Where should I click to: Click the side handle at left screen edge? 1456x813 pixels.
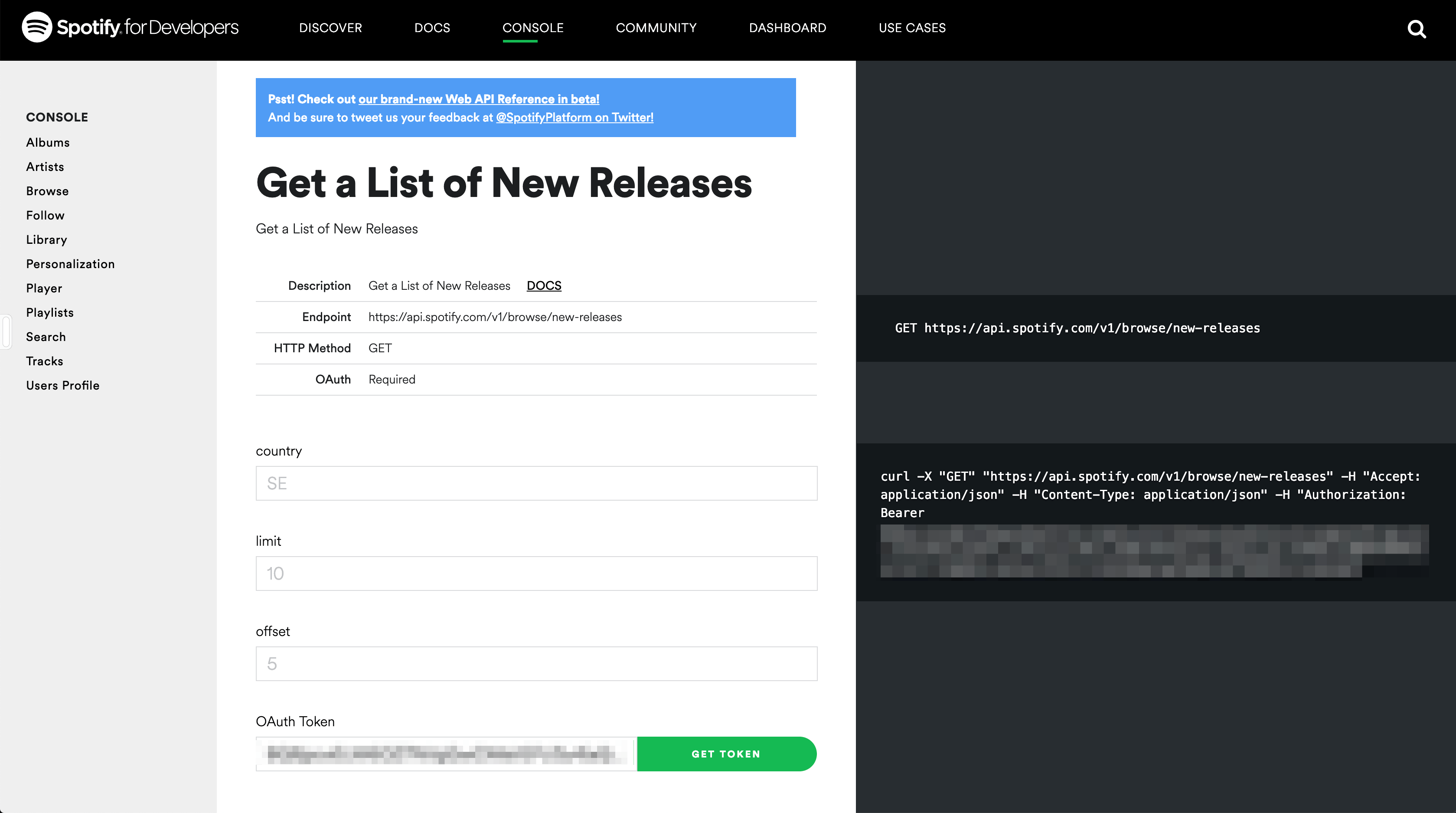pyautogui.click(x=6, y=332)
